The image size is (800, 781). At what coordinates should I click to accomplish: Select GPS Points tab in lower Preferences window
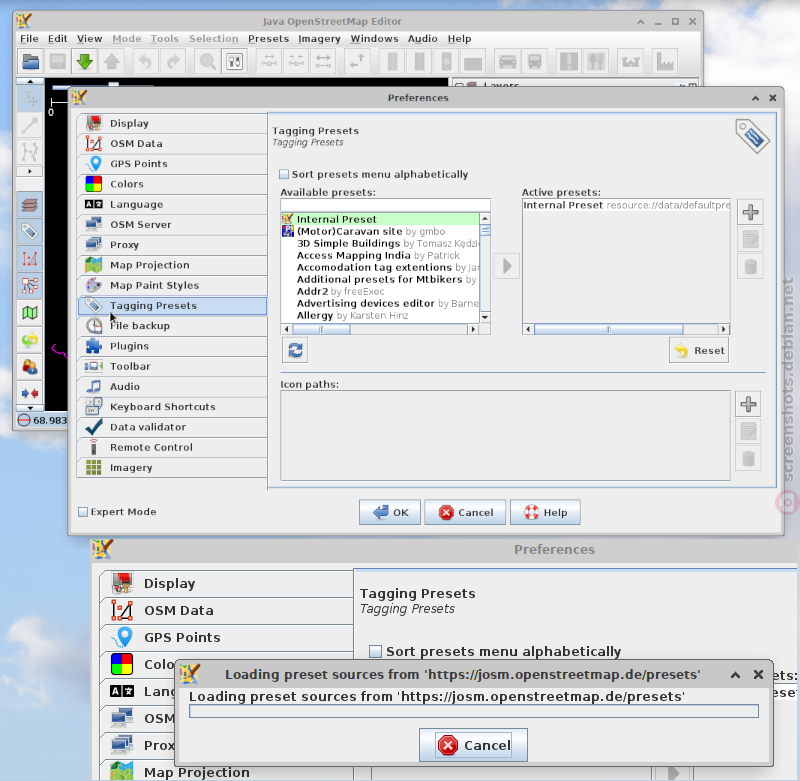227,637
